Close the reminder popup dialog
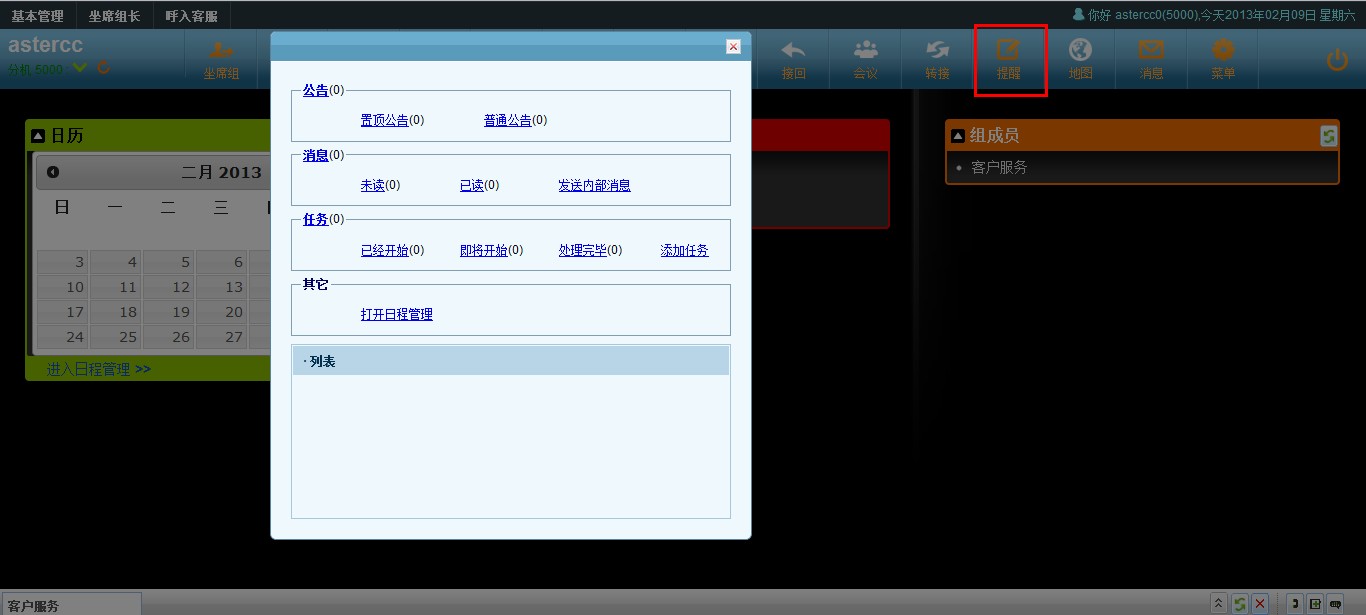1366x615 pixels. point(733,47)
